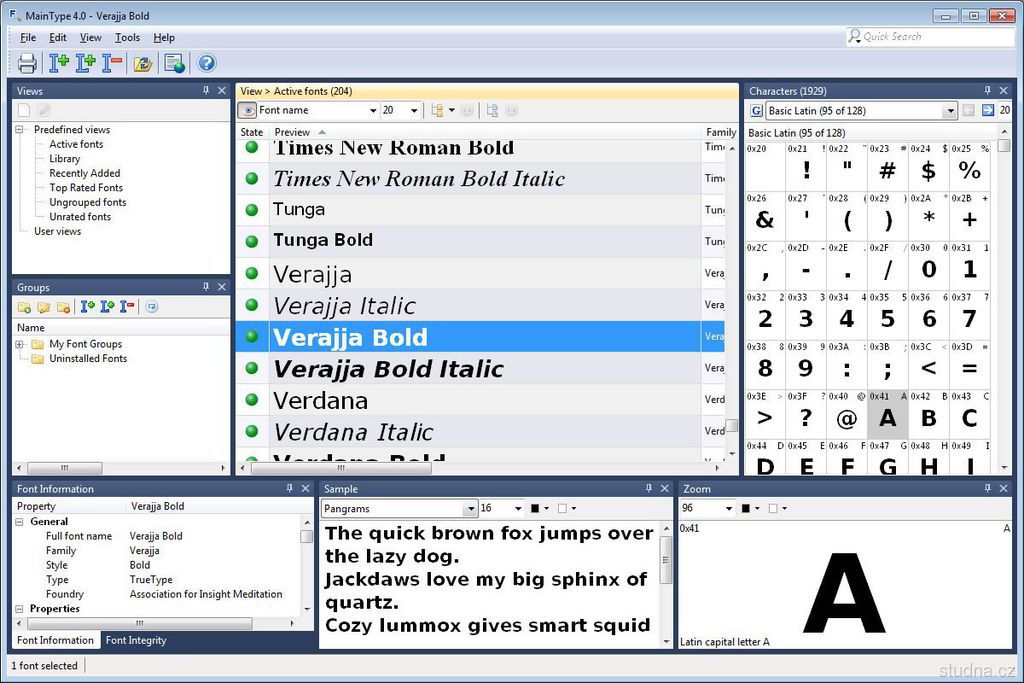Click the new group folder icon in the Groups panel
Image resolution: width=1024 pixels, height=683 pixels.
point(24,307)
